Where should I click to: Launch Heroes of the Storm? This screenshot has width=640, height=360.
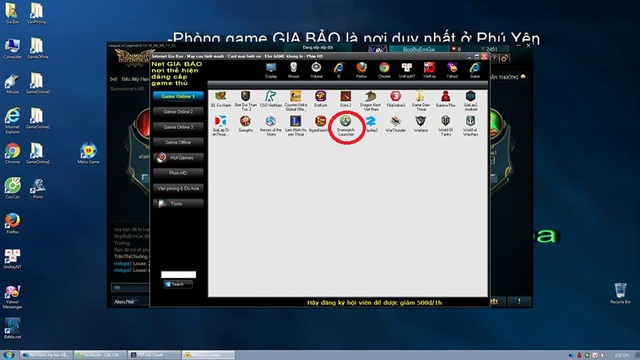tap(271, 126)
